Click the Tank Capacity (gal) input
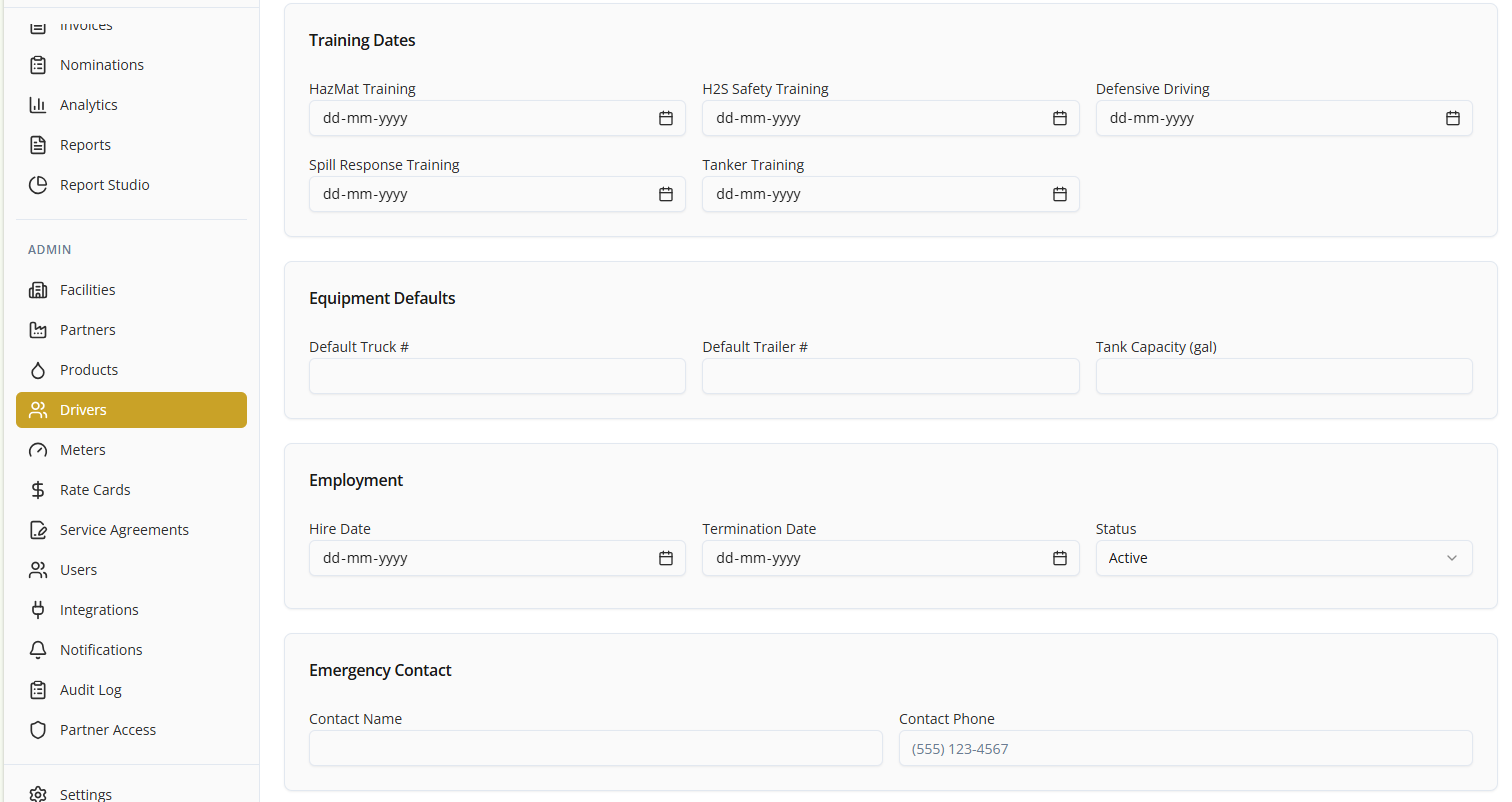1512x802 pixels. pyautogui.click(x=1284, y=376)
